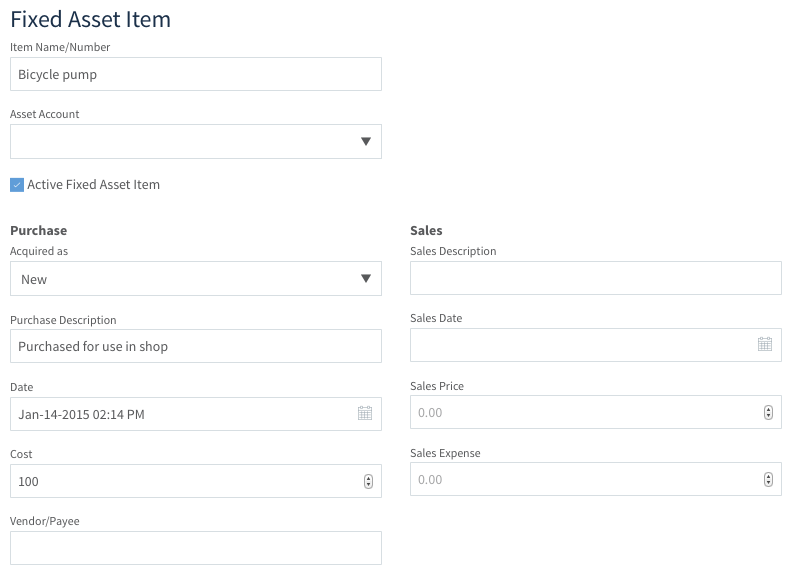Click the Cost field stepper arrows
This screenshot has height=573, width=798.
pos(368,481)
